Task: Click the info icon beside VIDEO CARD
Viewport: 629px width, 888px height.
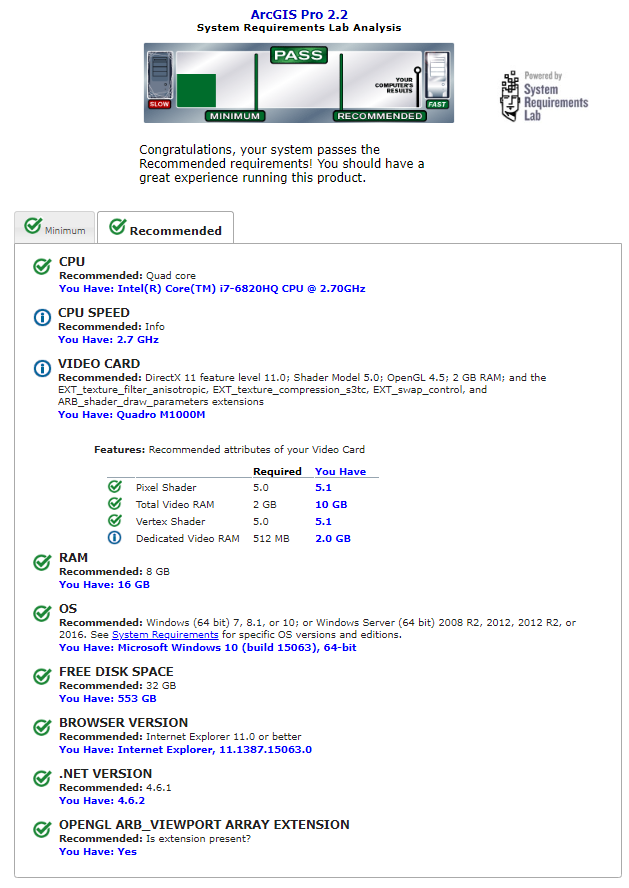Action: click(x=42, y=368)
